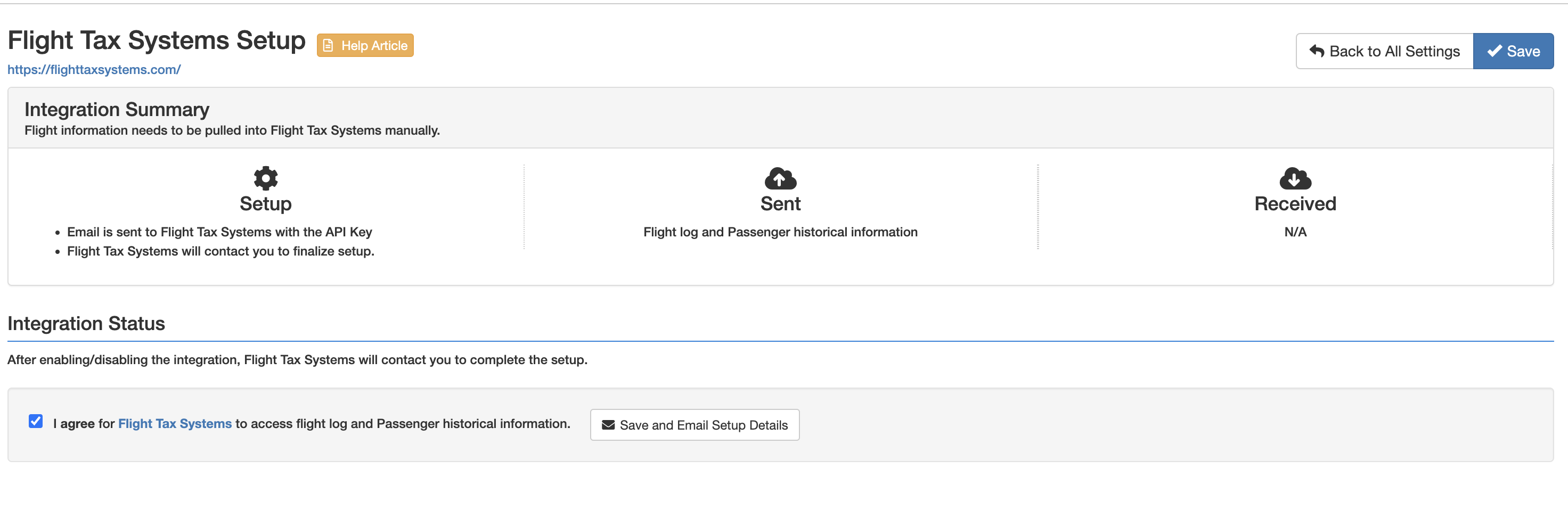Screen dimensions: 1568x510
Task: Click the Flight Tax Systems Setup title
Action: click(x=157, y=41)
